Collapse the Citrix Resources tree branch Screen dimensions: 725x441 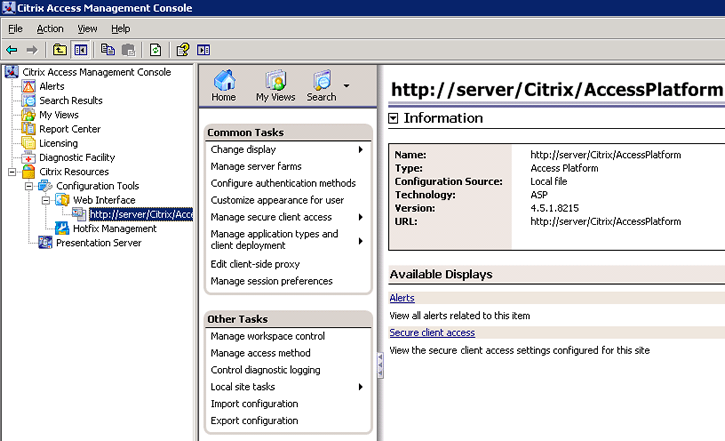(x=12, y=172)
